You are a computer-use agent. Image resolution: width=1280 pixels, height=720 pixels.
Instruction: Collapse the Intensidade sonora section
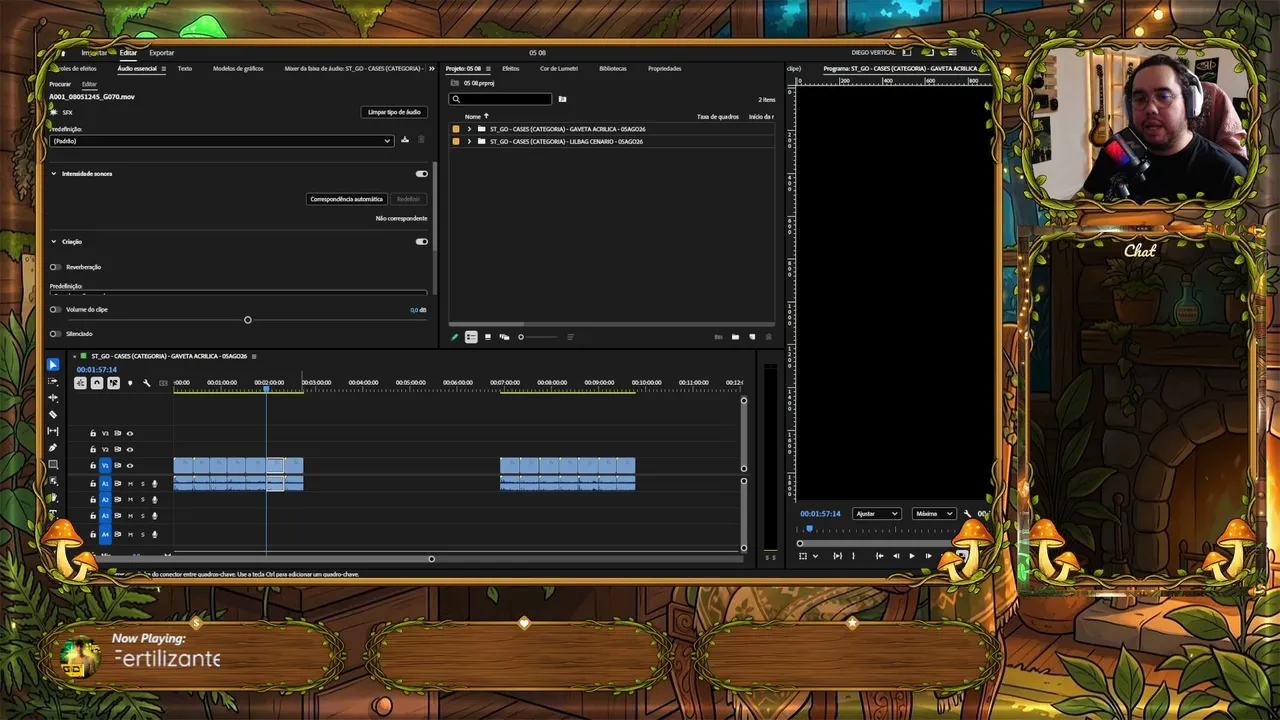pos(54,174)
